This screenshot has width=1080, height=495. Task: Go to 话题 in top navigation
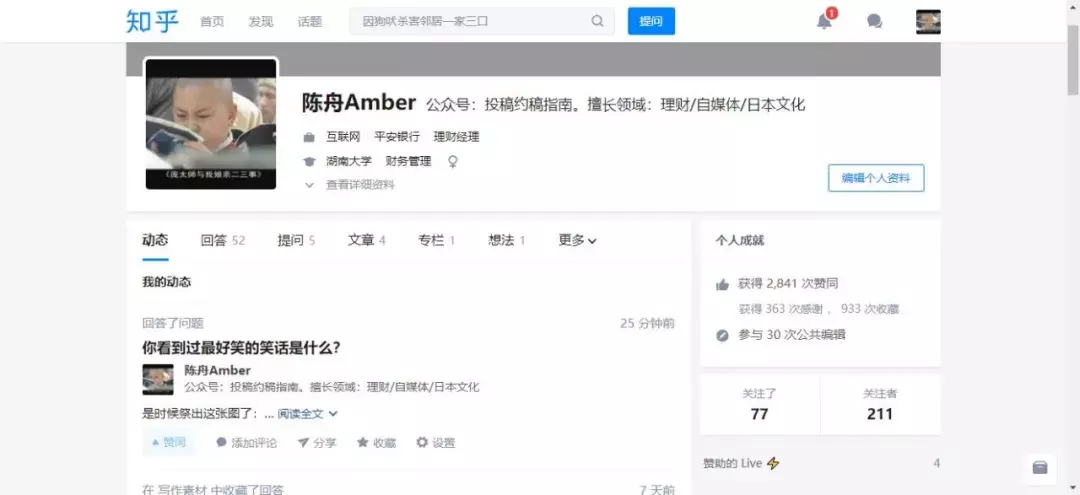point(310,21)
